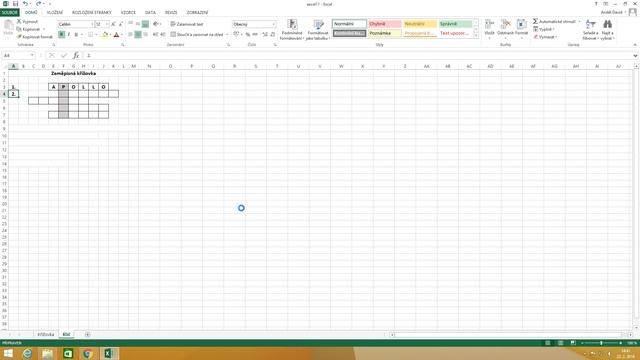Switch to the křížovka sheet tab
The width and height of the screenshot is (640, 360).
tap(46, 334)
